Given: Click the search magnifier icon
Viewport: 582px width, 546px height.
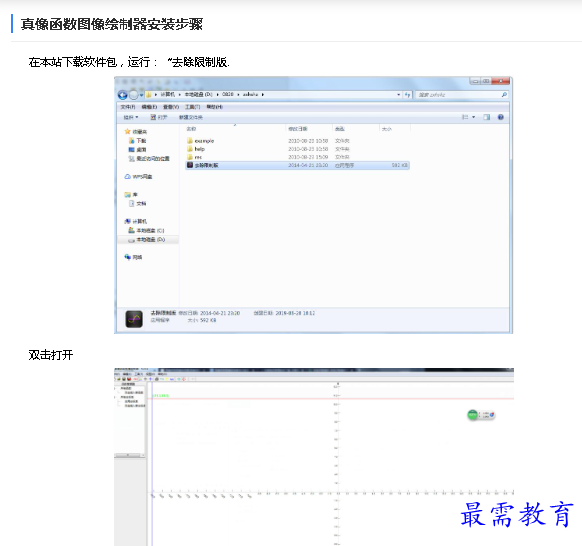Looking at the screenshot, I should pyautogui.click(x=504, y=95).
